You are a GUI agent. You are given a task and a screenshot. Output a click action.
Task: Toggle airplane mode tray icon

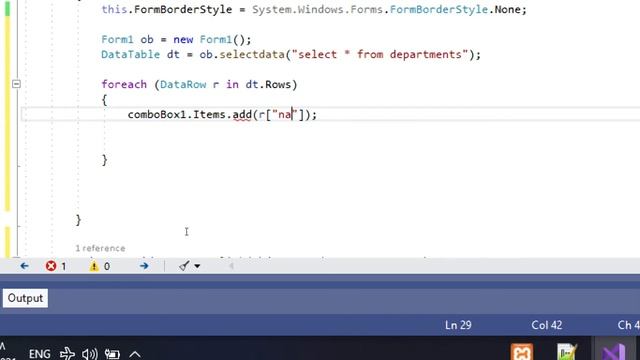pos(67,353)
